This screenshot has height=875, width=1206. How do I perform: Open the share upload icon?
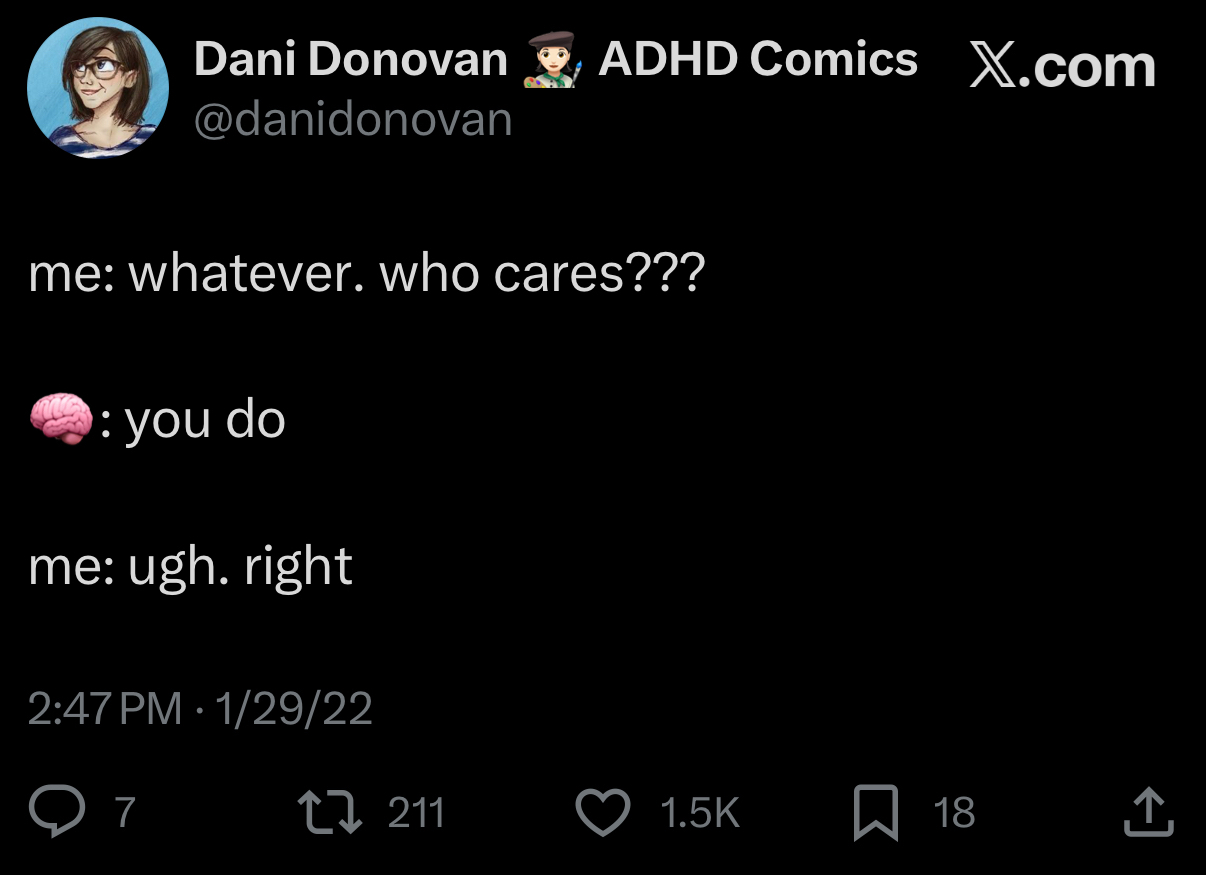(x=1146, y=811)
